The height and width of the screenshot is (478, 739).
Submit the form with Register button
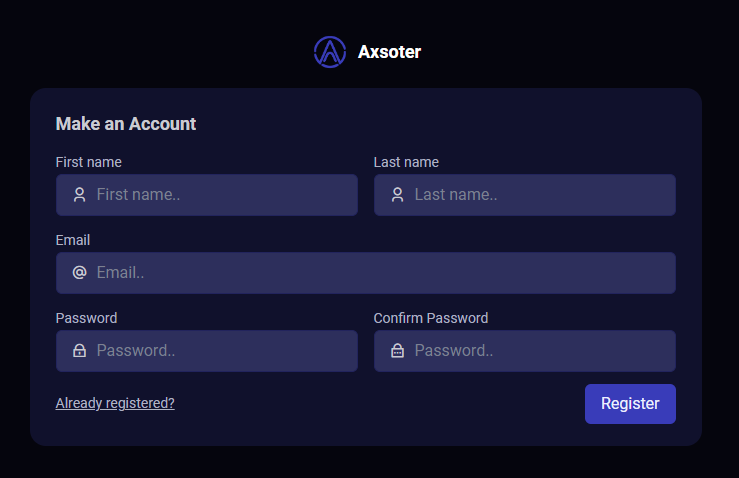630,404
